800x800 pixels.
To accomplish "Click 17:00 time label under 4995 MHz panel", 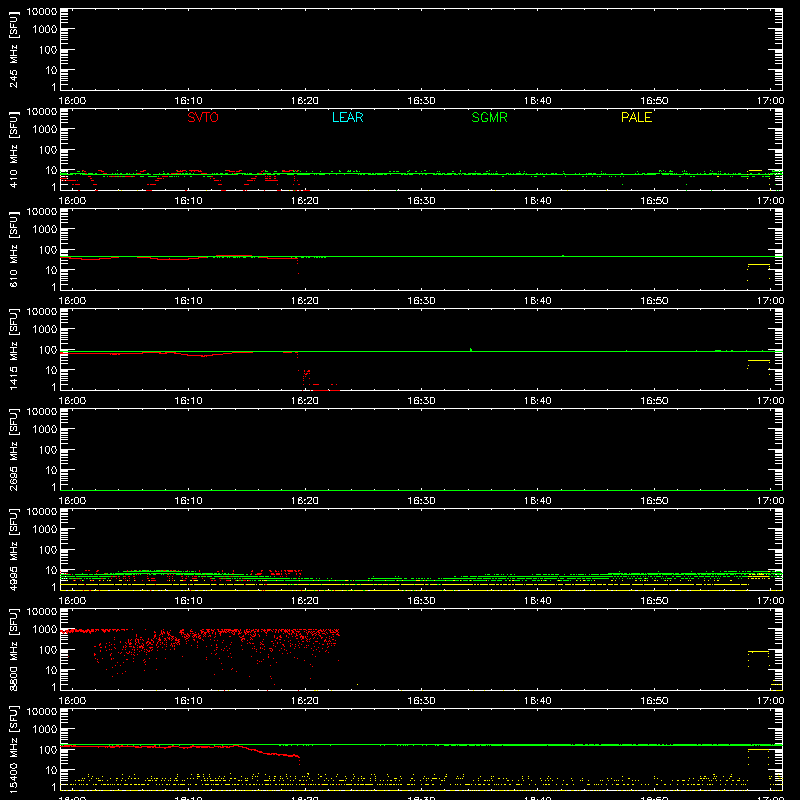I will 770,601.
